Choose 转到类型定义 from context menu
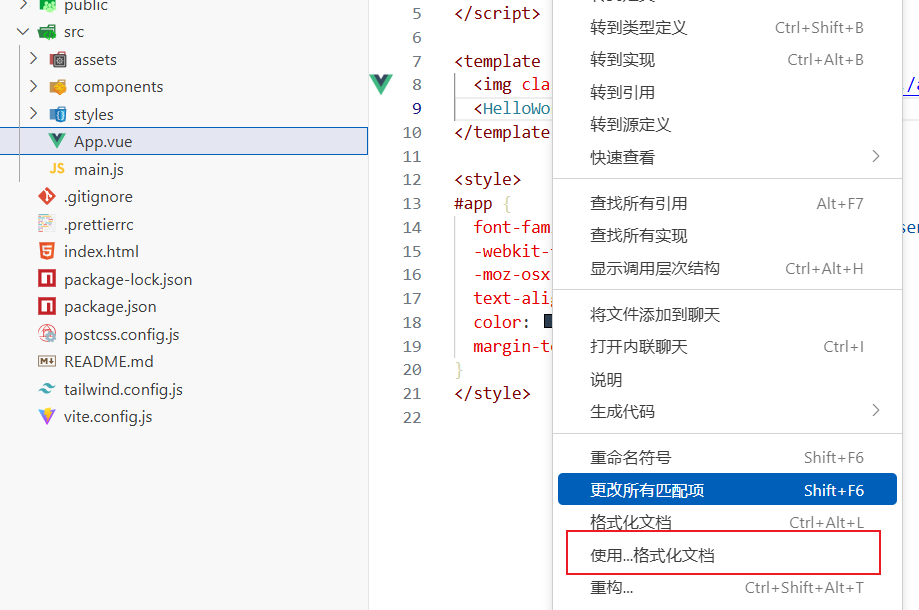Screen dimensions: 919x610 pos(727,28)
